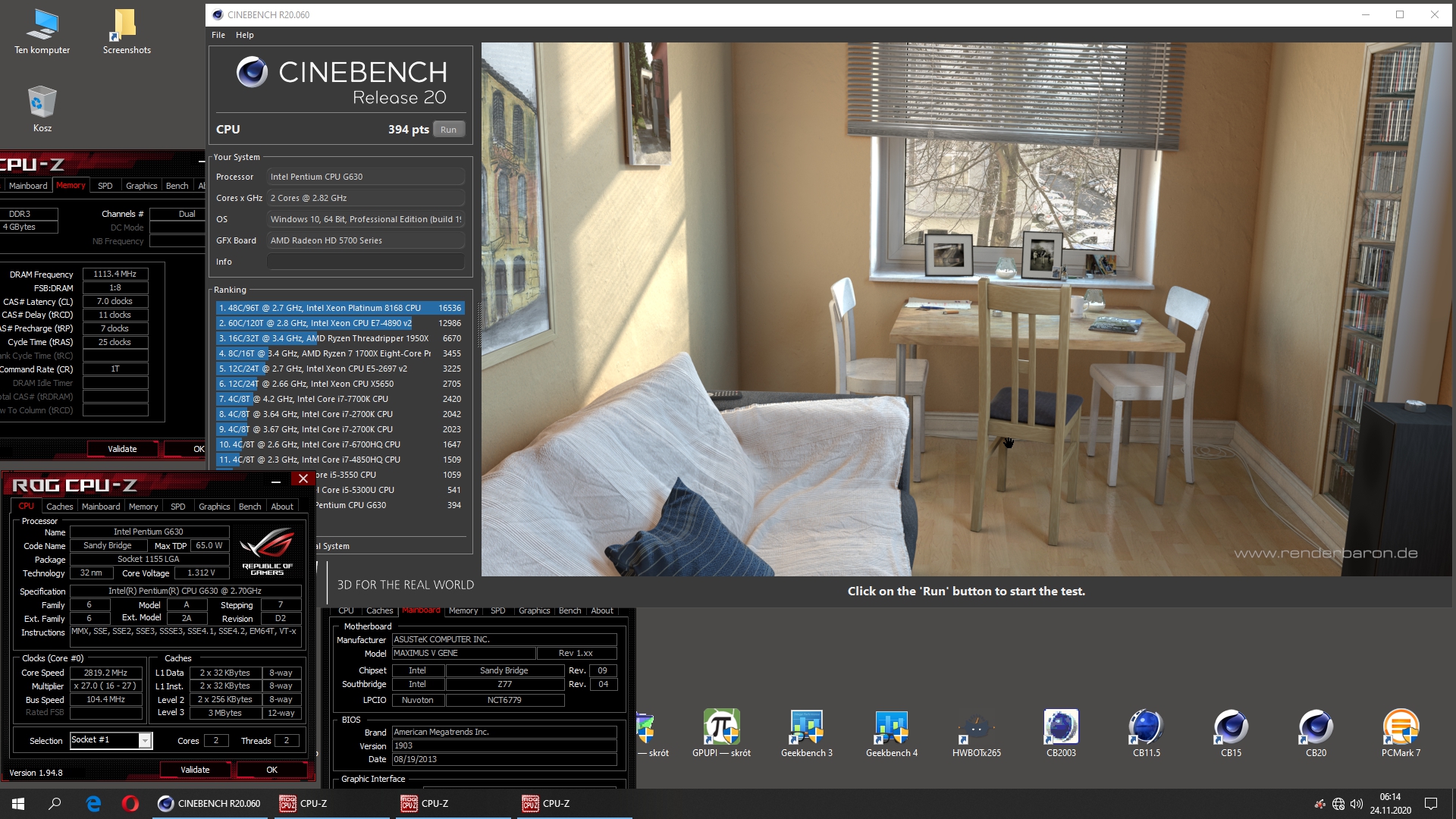Switch to SPD tab in front CPU-Z
1456x819 pixels.
click(x=178, y=507)
